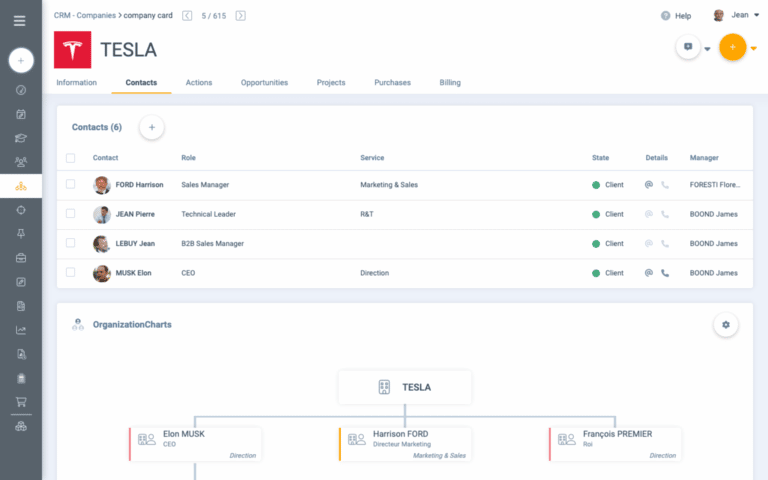Click the Help link text
The width and height of the screenshot is (768, 480).
tap(683, 16)
